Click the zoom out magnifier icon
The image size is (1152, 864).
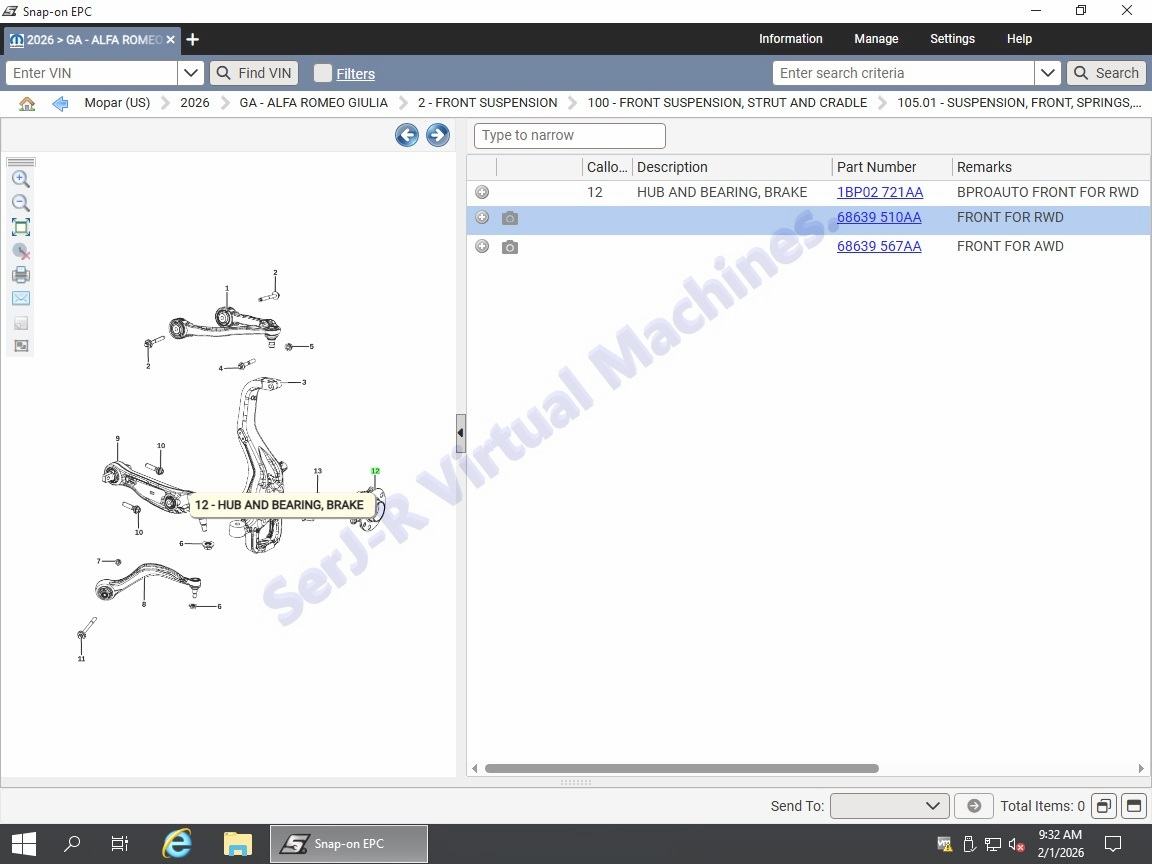(x=20, y=203)
